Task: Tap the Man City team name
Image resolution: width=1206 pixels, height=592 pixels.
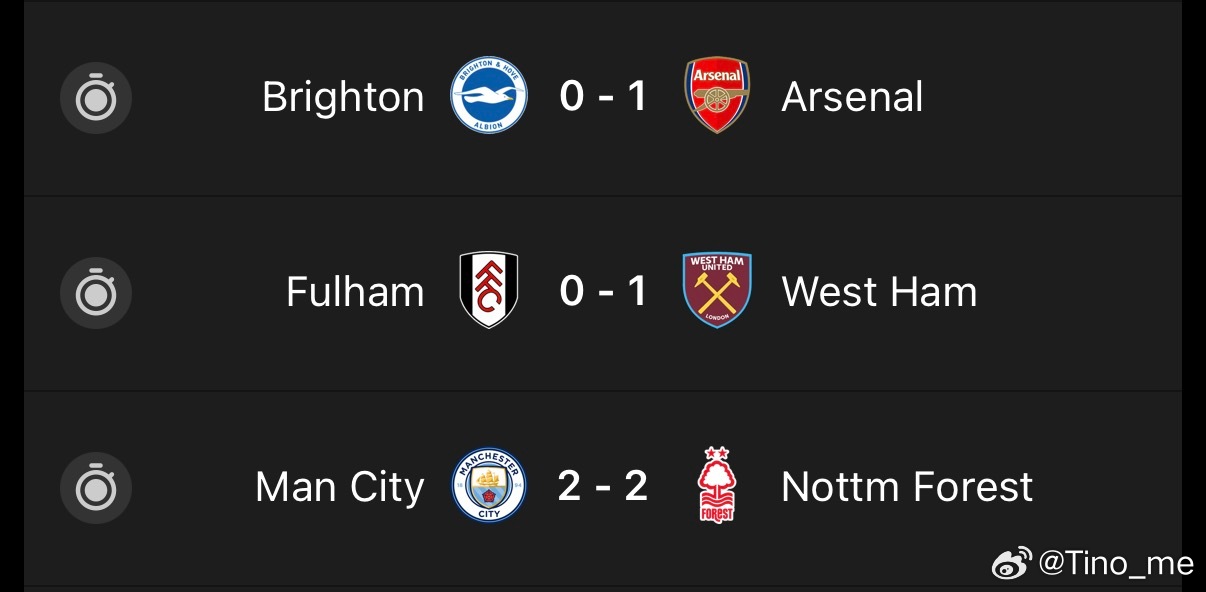Action: (x=340, y=487)
